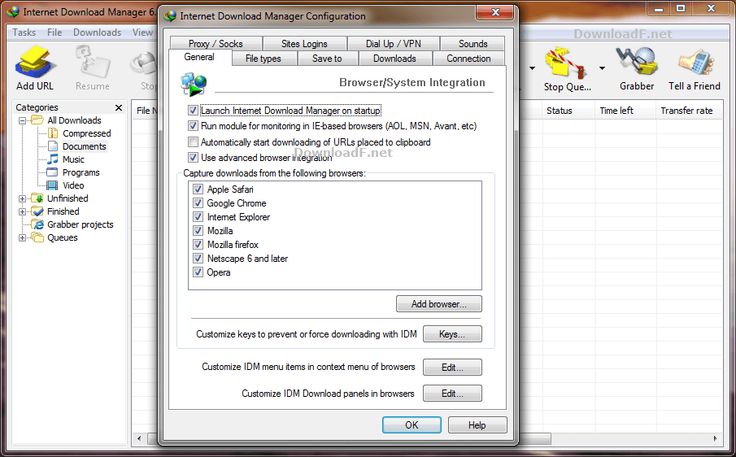Click the Tell a Friend icon
The height and width of the screenshot is (457, 736).
(695, 62)
